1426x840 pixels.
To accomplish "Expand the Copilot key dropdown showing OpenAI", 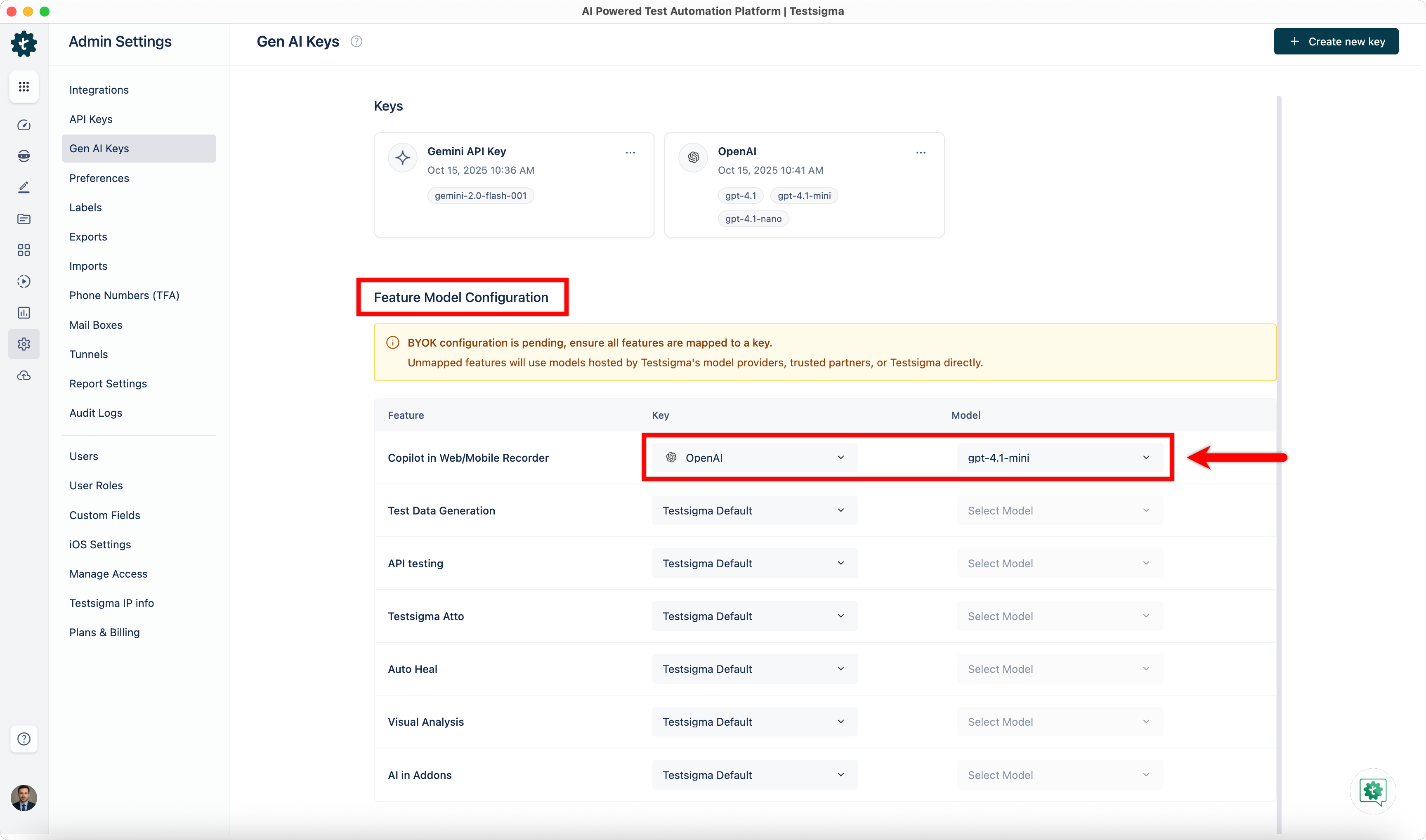I will (754, 458).
